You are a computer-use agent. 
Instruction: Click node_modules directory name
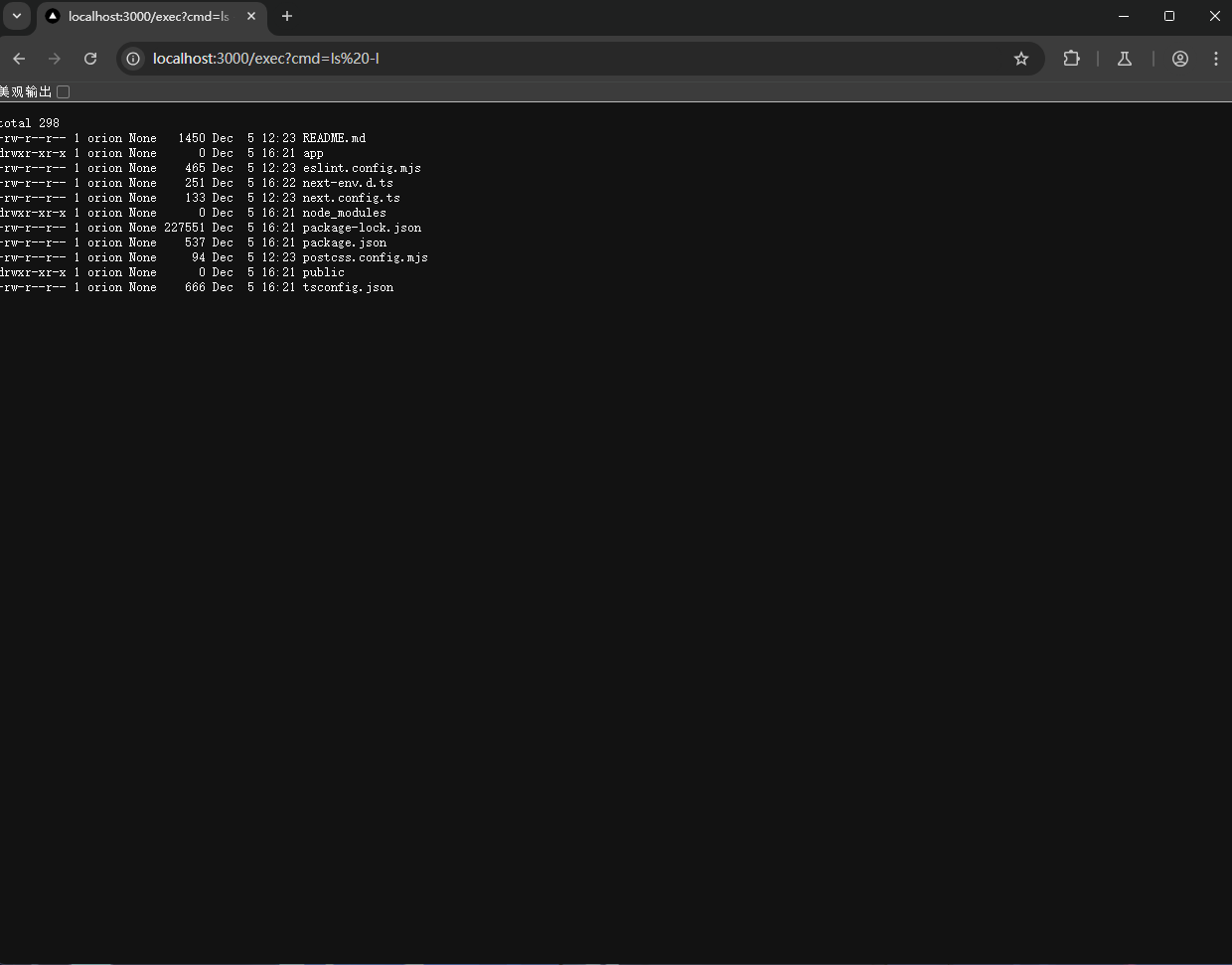click(344, 213)
